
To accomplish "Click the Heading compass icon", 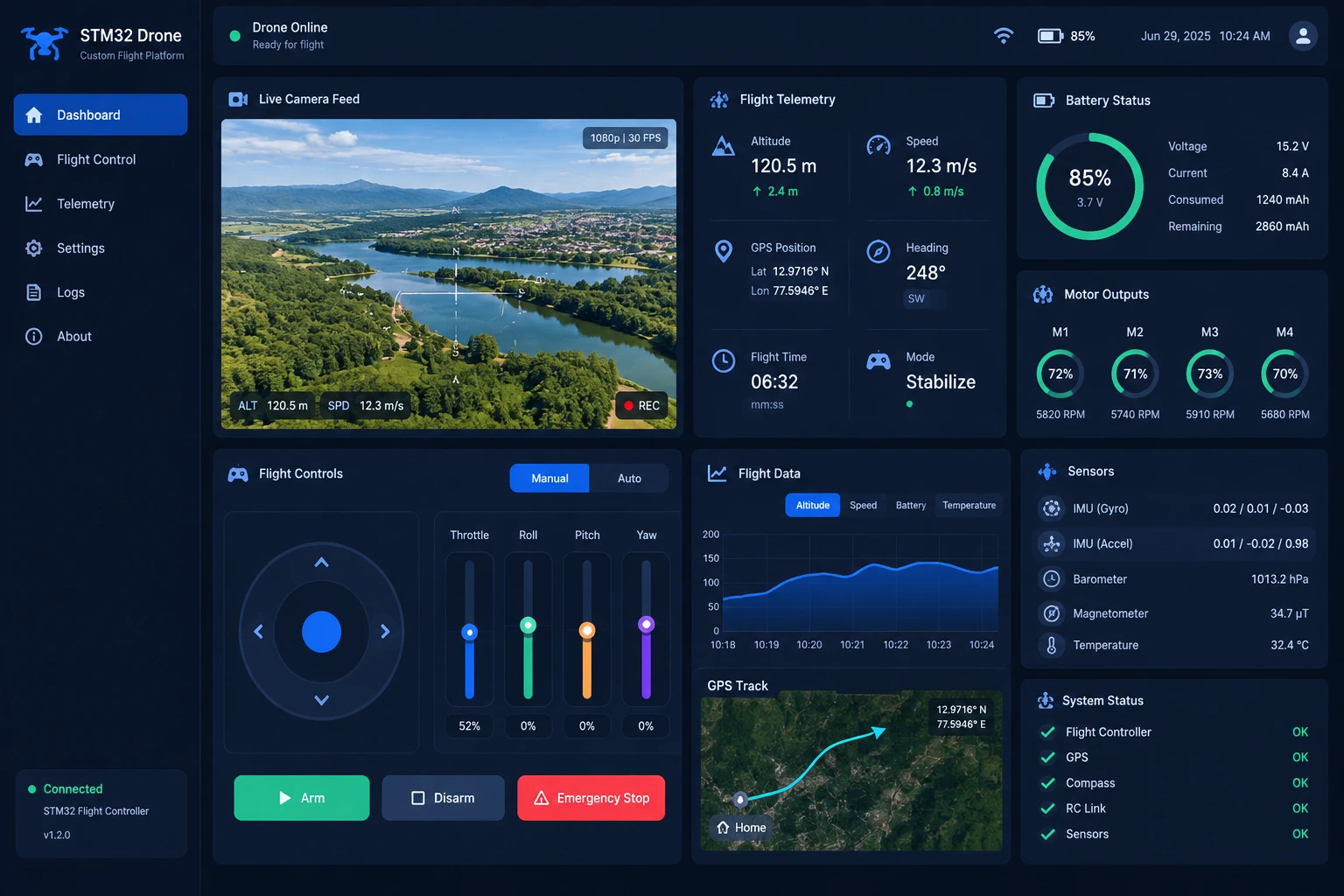I will (878, 252).
